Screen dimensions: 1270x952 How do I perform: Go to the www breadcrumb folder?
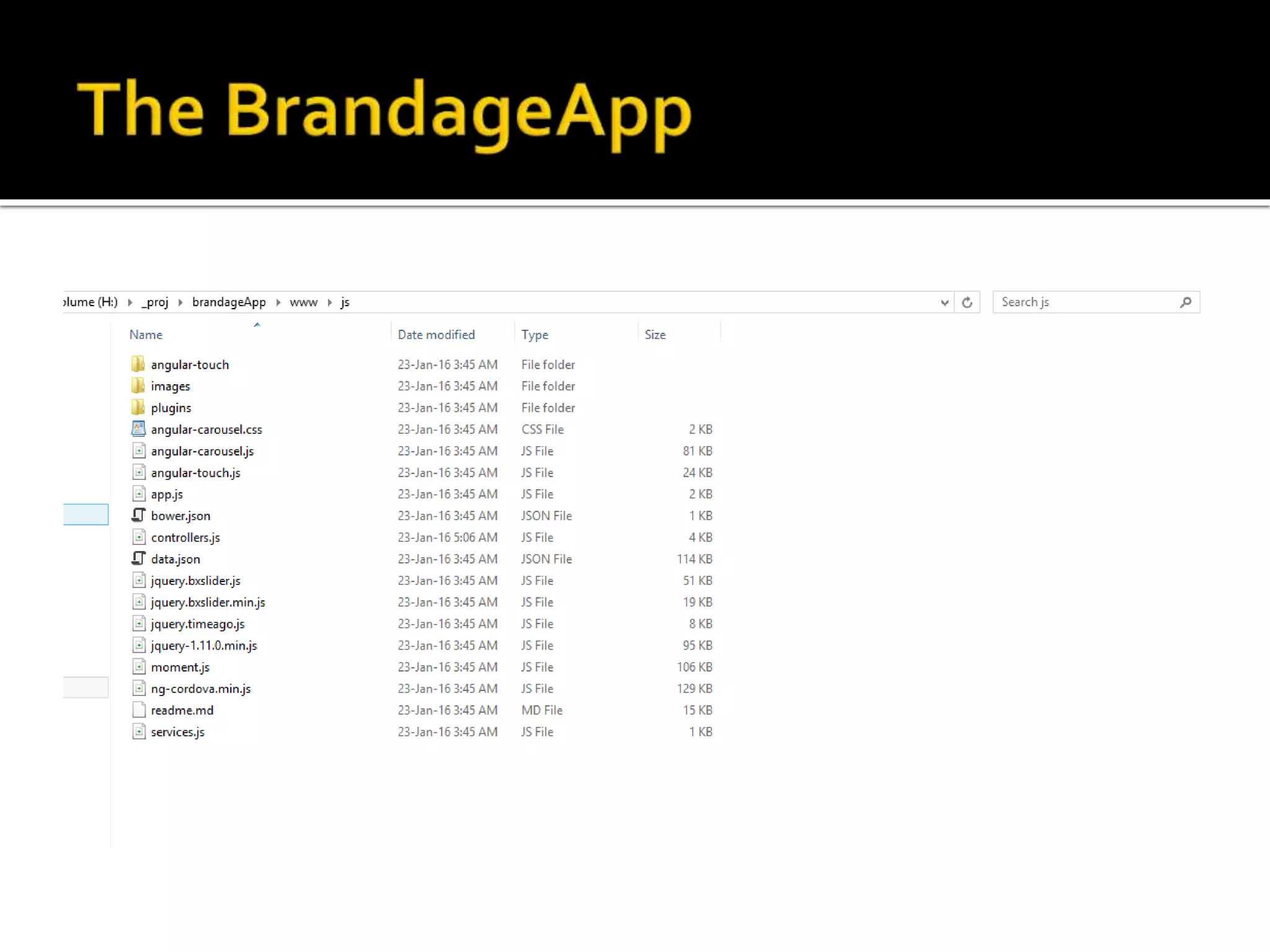(303, 302)
